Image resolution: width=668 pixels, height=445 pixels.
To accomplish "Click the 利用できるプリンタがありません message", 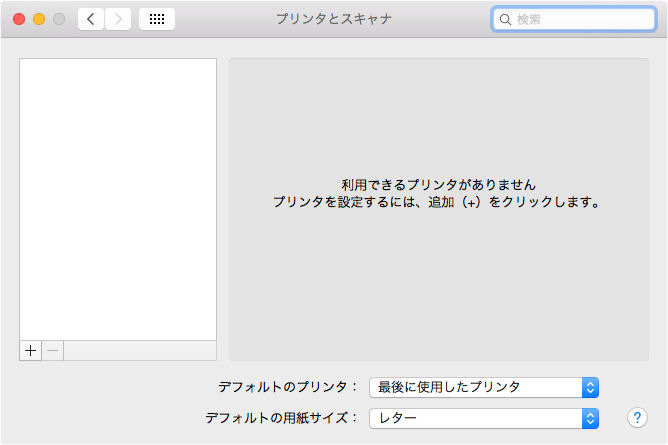I will point(438,185).
